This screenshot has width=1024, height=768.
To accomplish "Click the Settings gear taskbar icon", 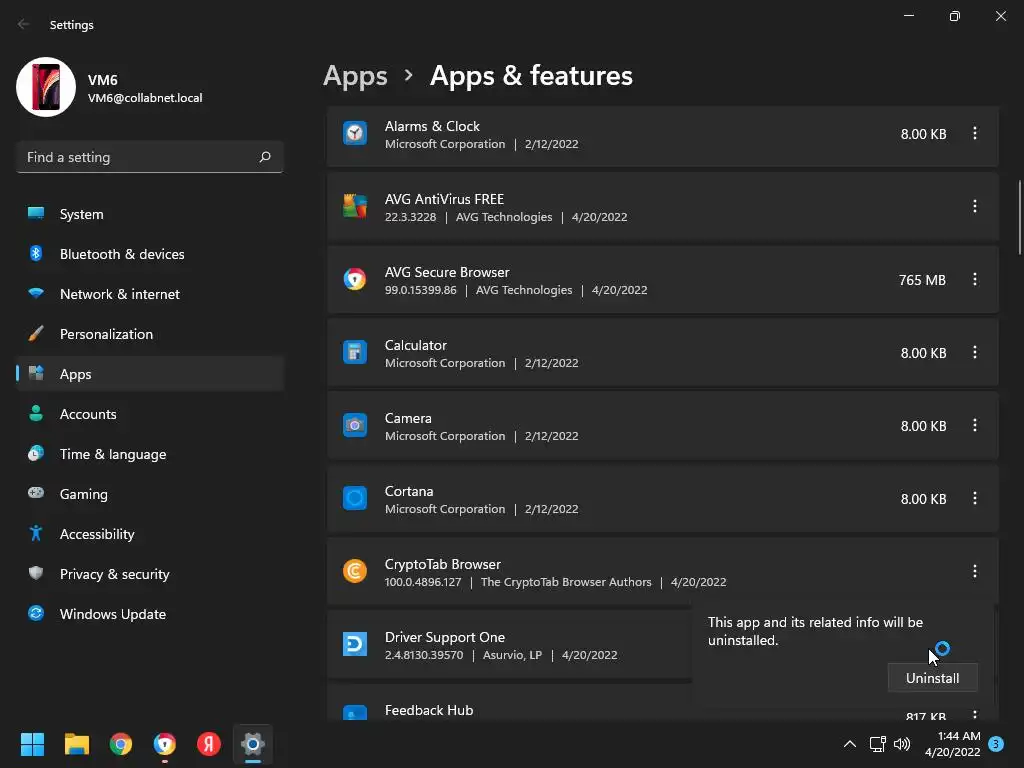I will coord(253,744).
